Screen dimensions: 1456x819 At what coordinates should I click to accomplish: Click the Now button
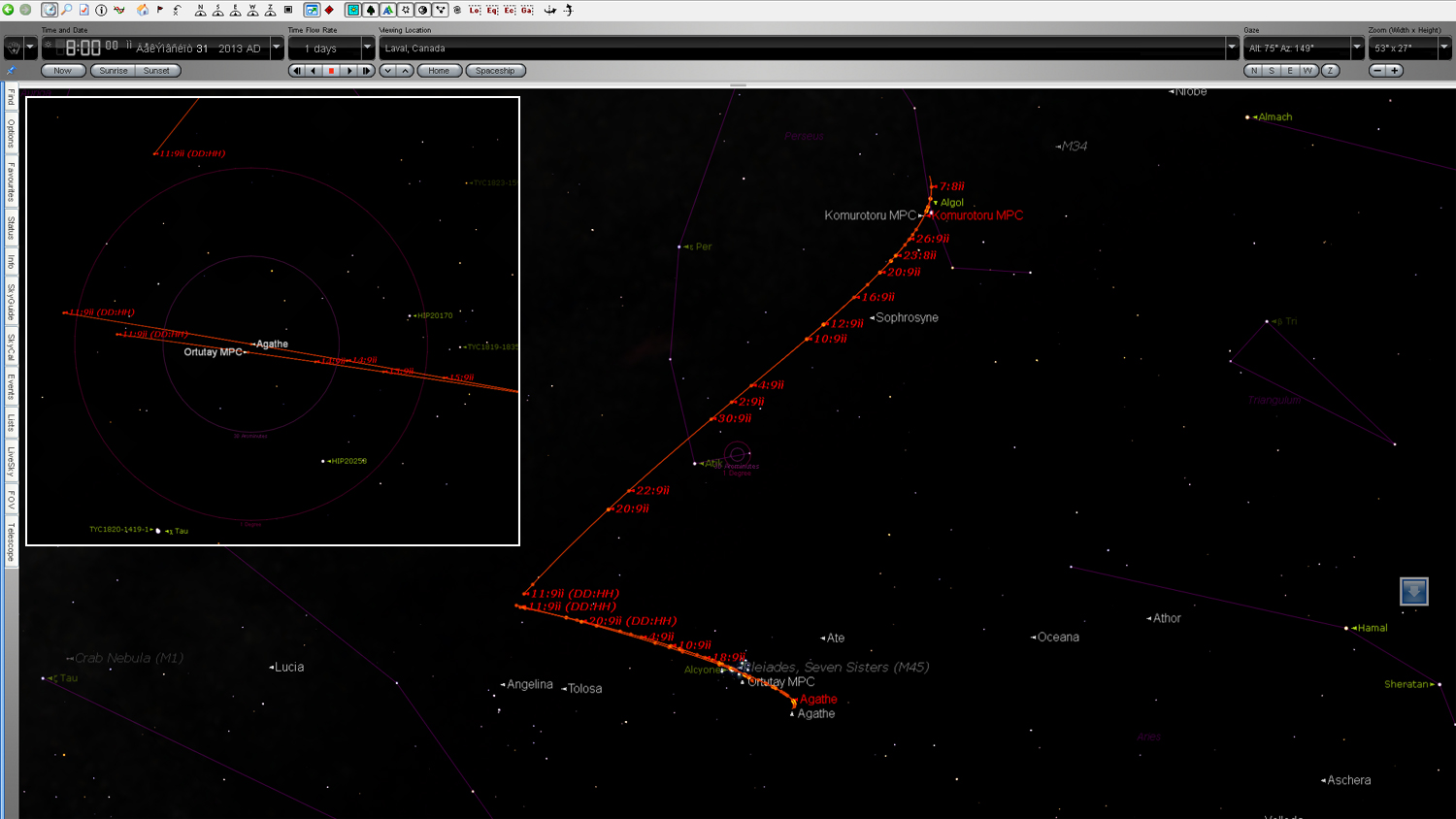pos(62,71)
